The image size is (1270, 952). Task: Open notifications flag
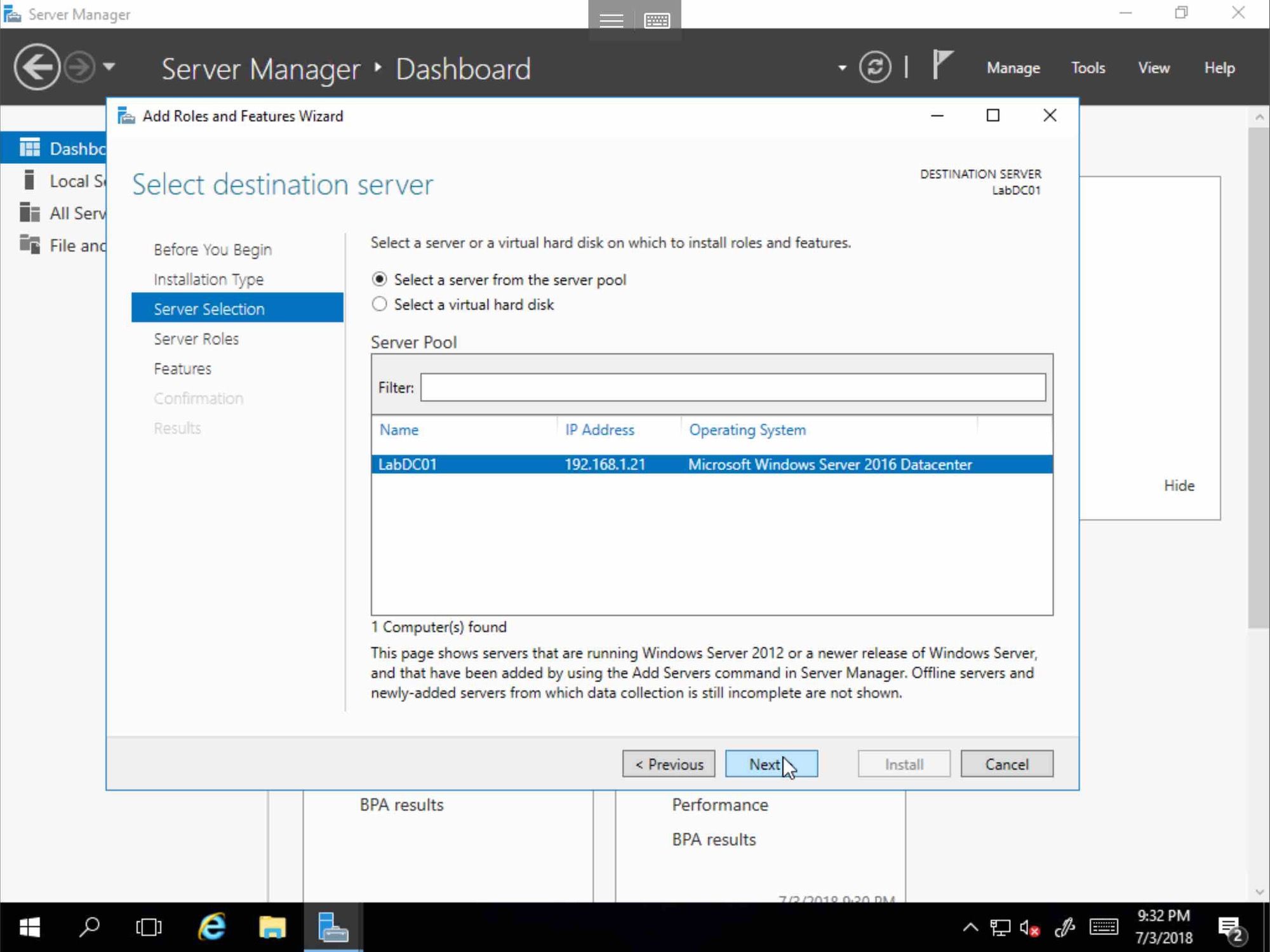[x=942, y=65]
